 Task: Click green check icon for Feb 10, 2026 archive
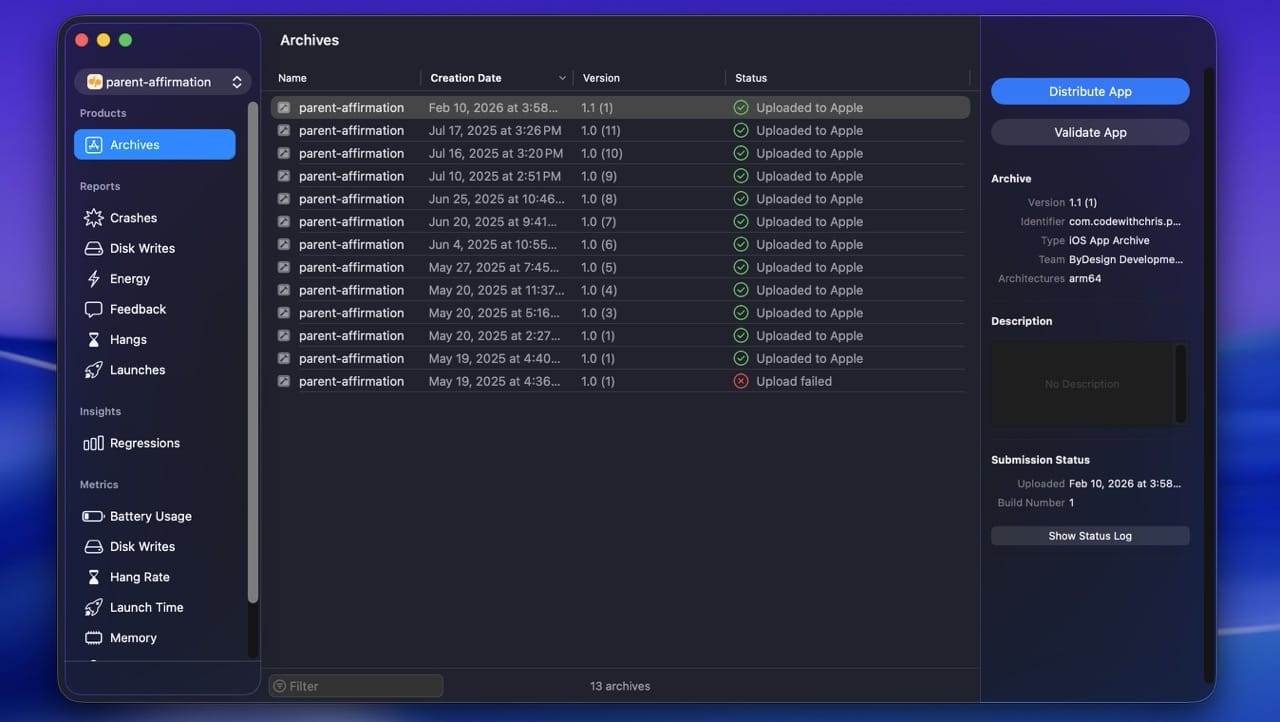coord(741,107)
